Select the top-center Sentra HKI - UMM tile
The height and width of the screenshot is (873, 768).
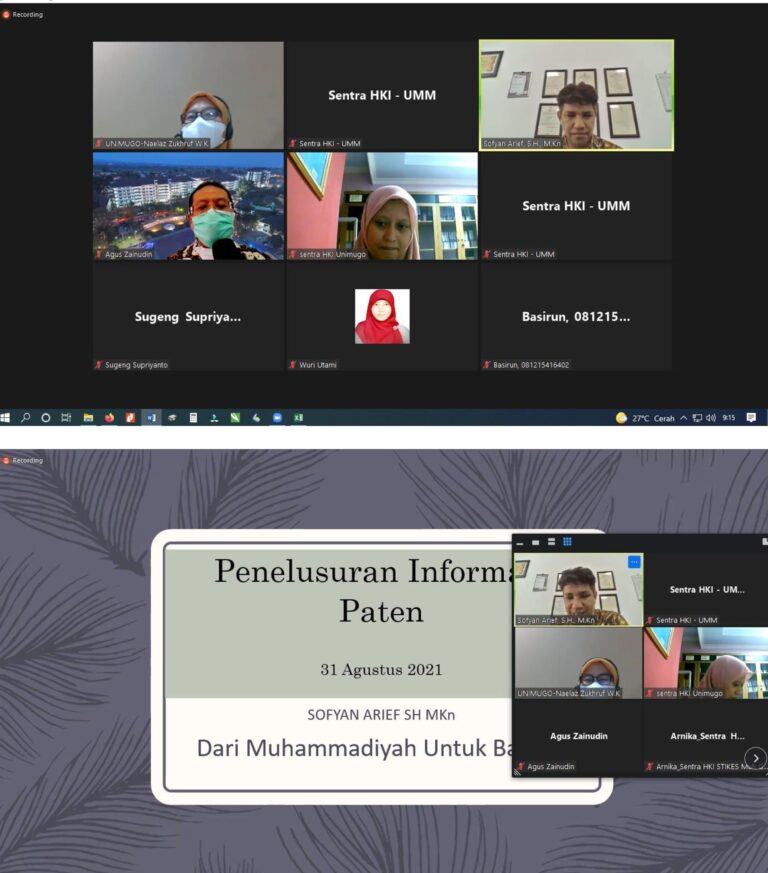(382, 95)
